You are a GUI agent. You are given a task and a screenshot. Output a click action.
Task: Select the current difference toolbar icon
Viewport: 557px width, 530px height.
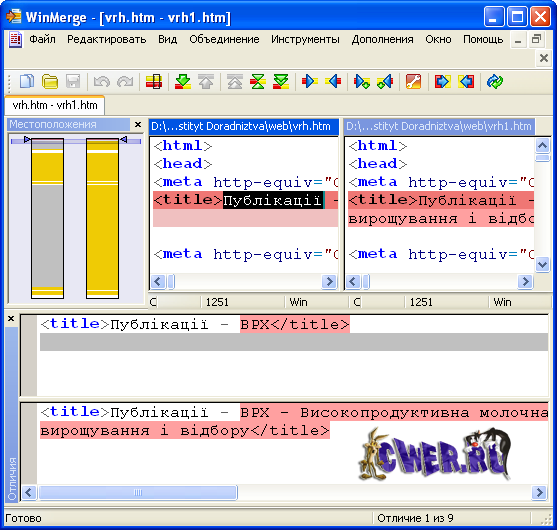154,81
